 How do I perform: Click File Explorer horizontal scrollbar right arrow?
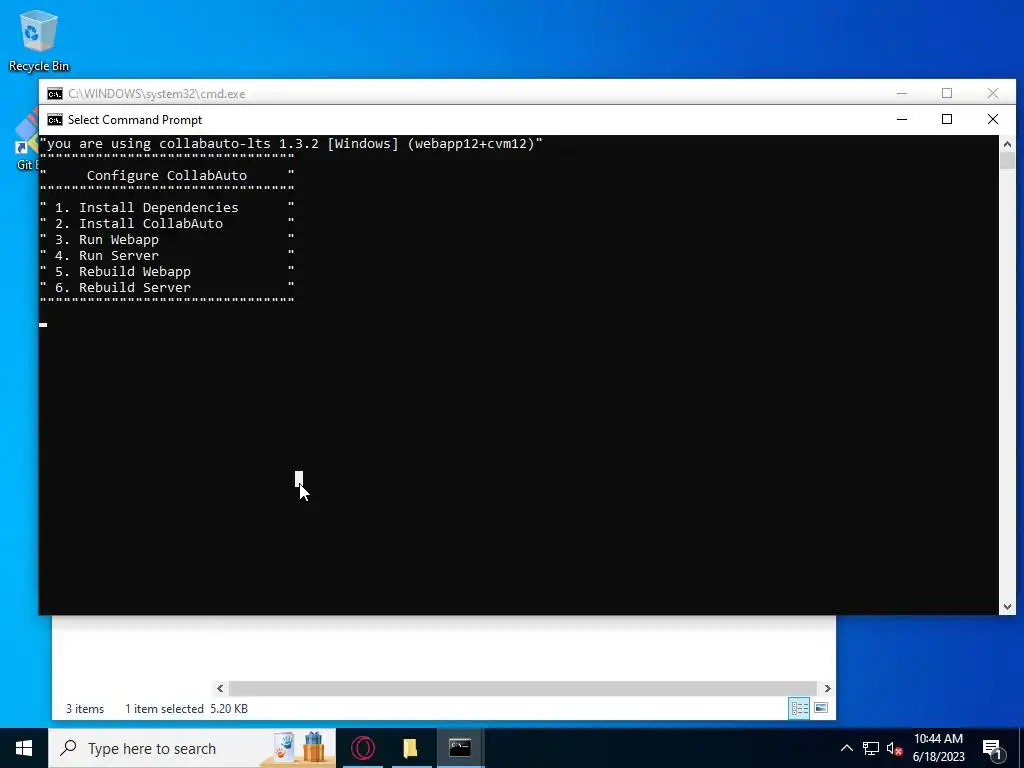click(x=827, y=688)
